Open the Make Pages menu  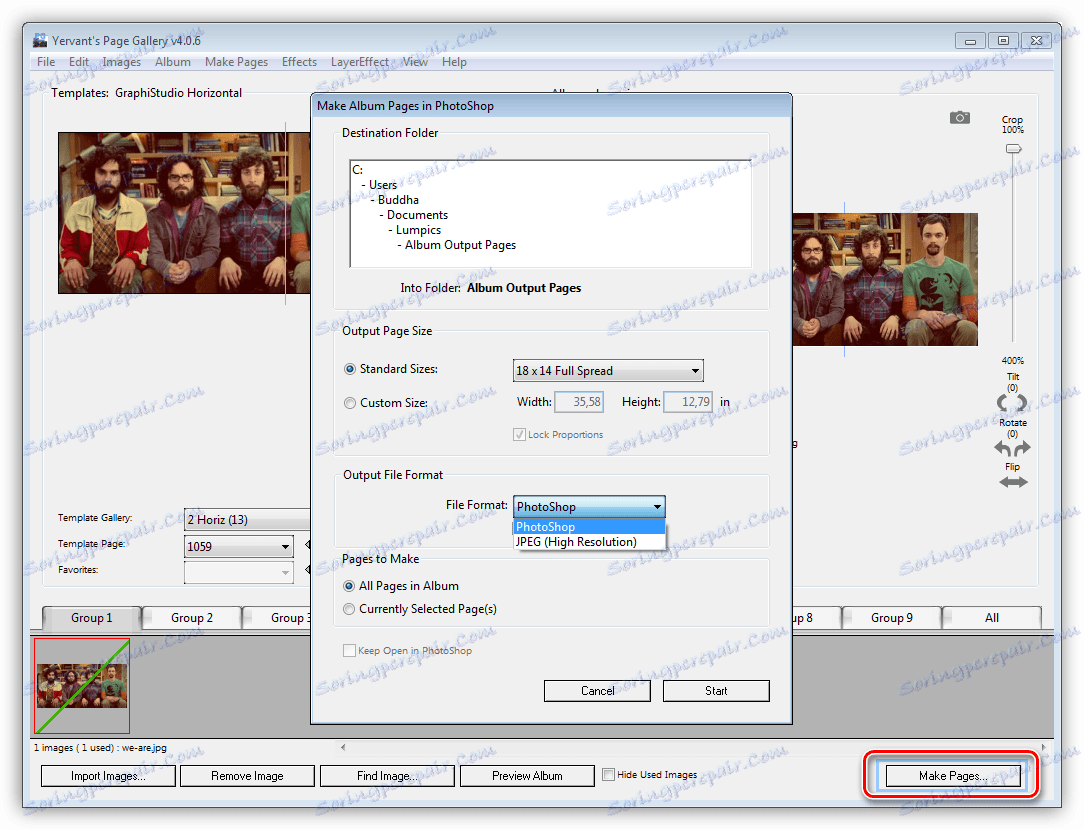pos(236,62)
